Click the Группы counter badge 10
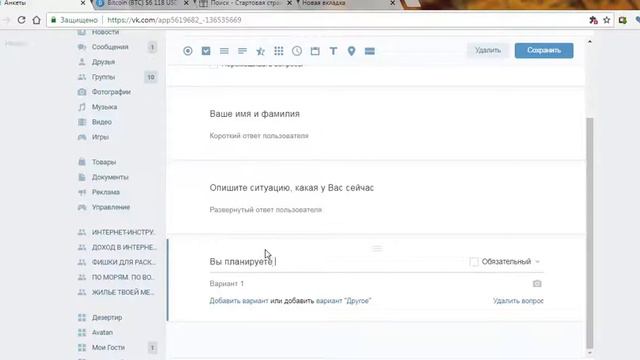640x360 pixels. click(151, 77)
